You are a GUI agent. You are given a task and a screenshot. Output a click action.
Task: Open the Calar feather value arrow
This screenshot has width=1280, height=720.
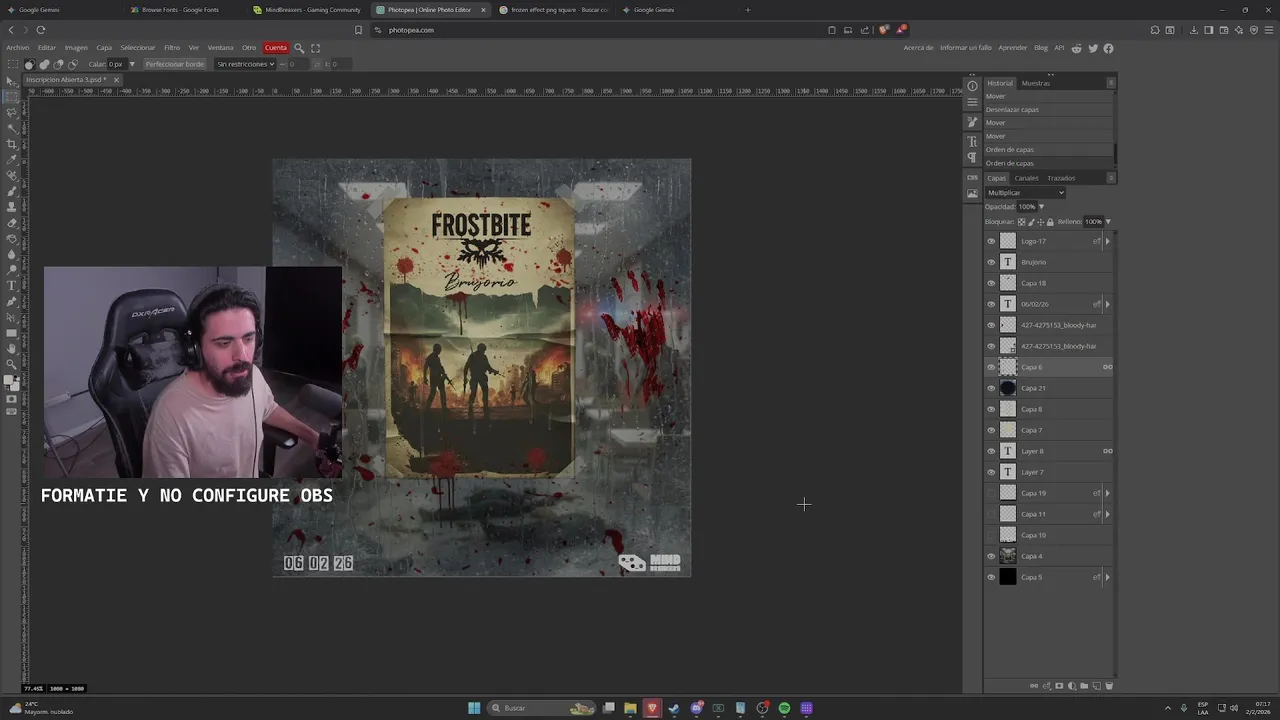(x=131, y=64)
